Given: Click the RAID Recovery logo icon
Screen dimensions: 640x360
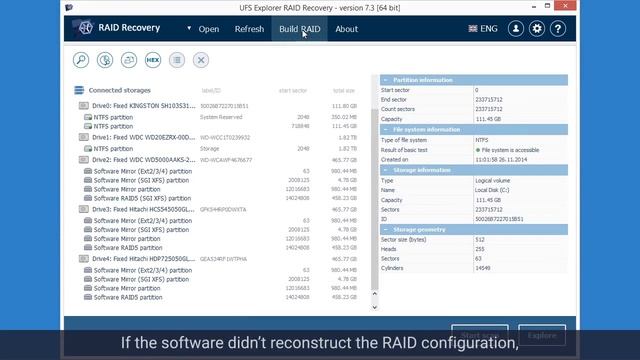Looking at the screenshot, I should click(84, 28).
